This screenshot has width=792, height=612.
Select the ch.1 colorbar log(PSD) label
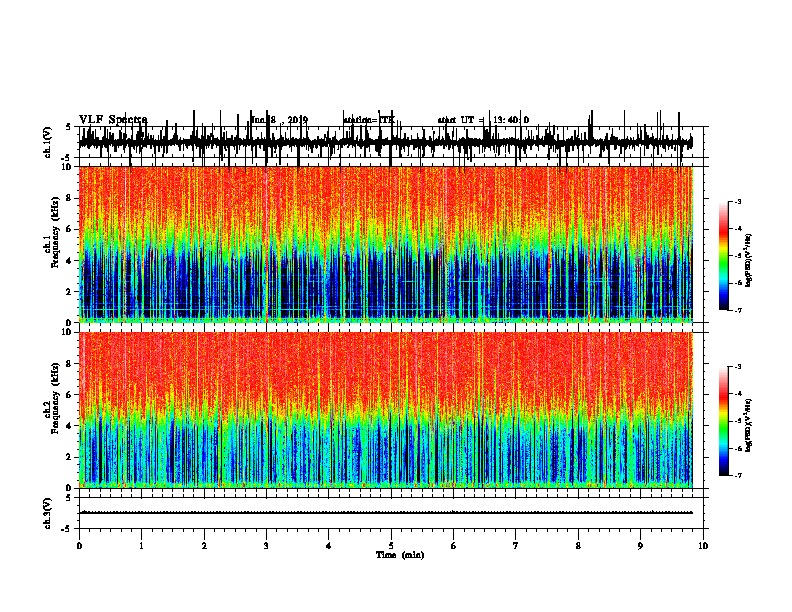coord(749,261)
